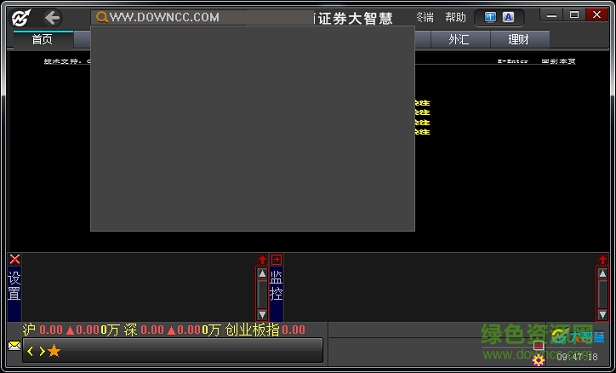Screen dimensions: 616x373
Task: Maximize the Dazhihui window
Action: click(574, 15)
